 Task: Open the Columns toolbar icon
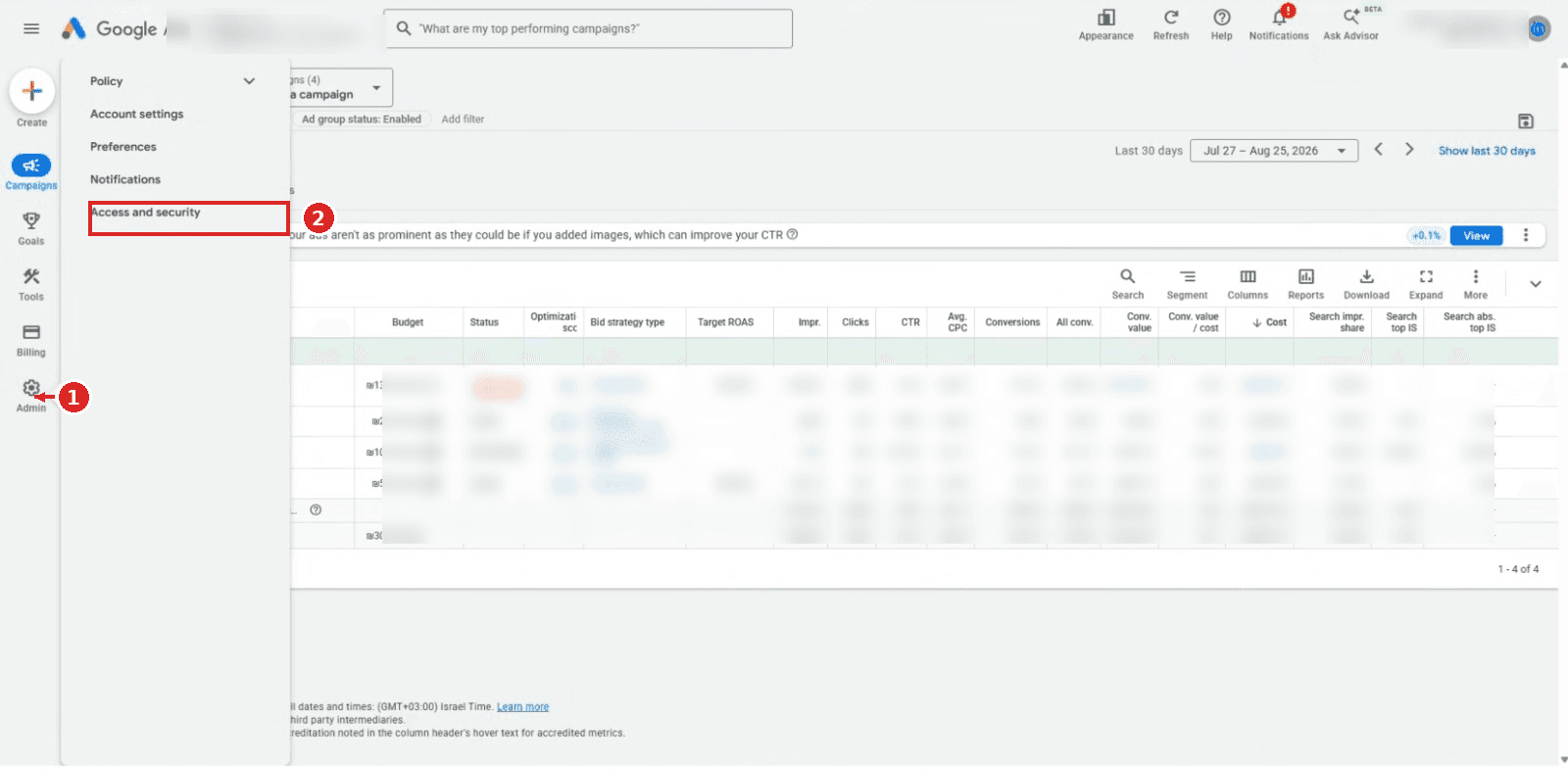(1248, 276)
